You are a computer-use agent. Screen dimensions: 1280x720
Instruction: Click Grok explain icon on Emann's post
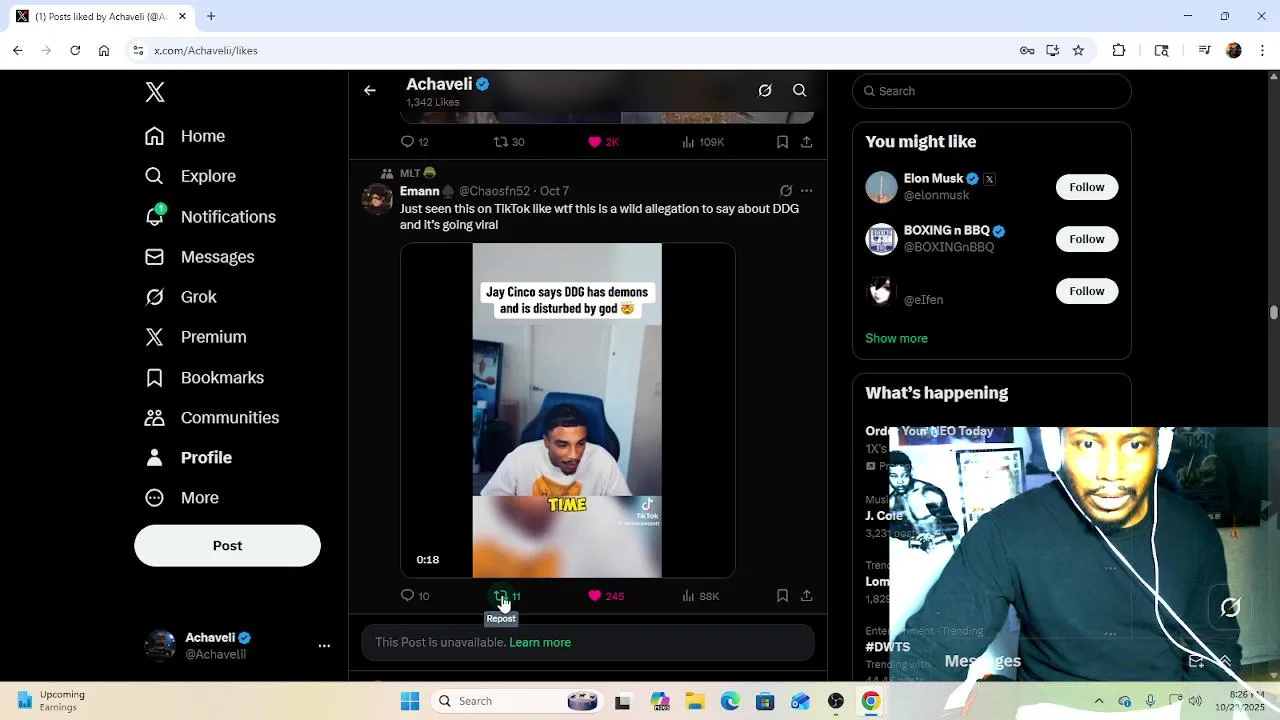pyautogui.click(x=786, y=191)
